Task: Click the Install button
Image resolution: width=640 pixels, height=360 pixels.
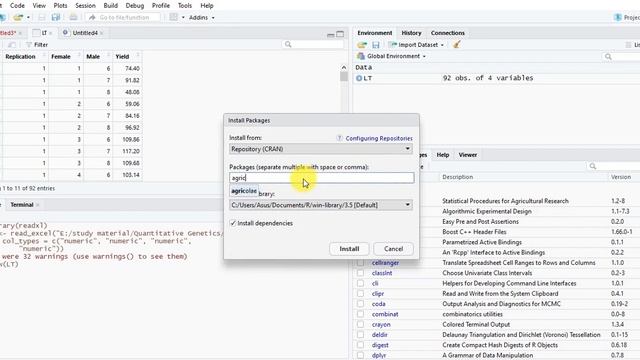Action: (349, 249)
